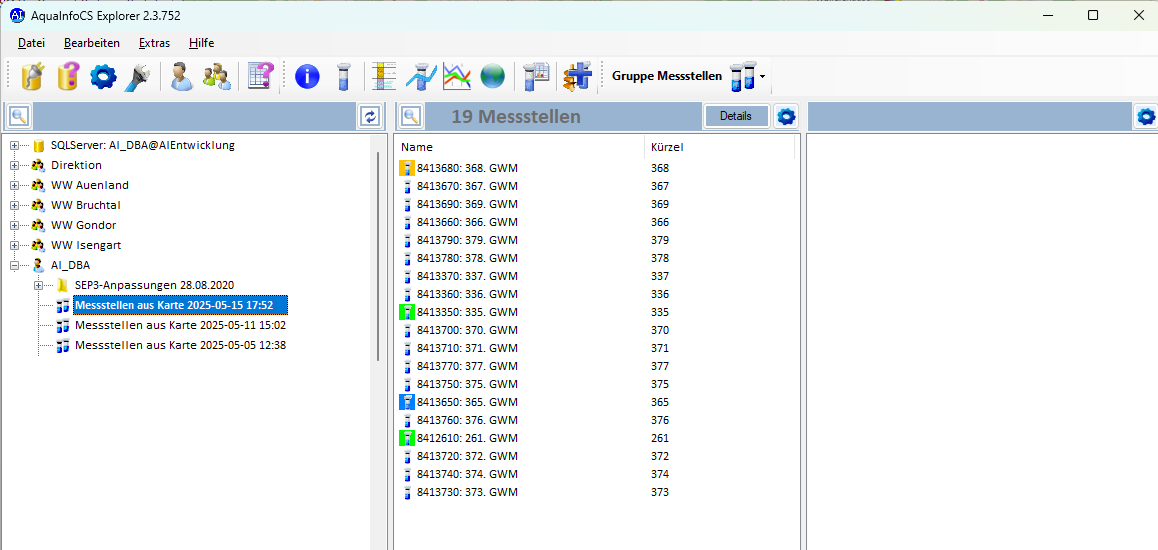Viewport: 1158px width, 550px height.
Task: Select Messstellen aus Karte 2025-05-15 17:52
Action: tap(180, 305)
